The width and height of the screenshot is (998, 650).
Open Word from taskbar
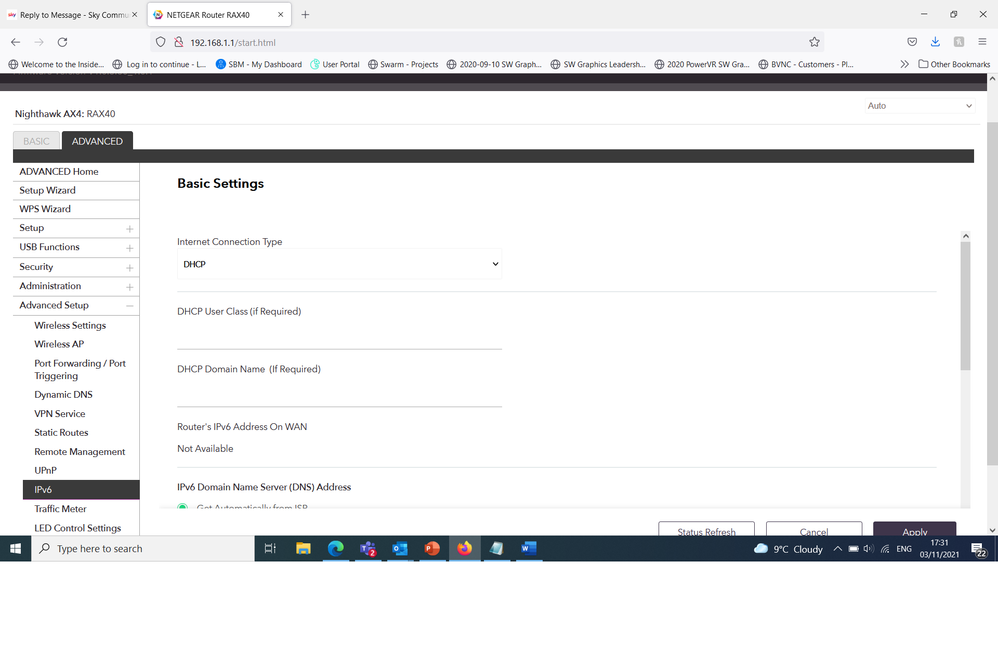(x=529, y=548)
